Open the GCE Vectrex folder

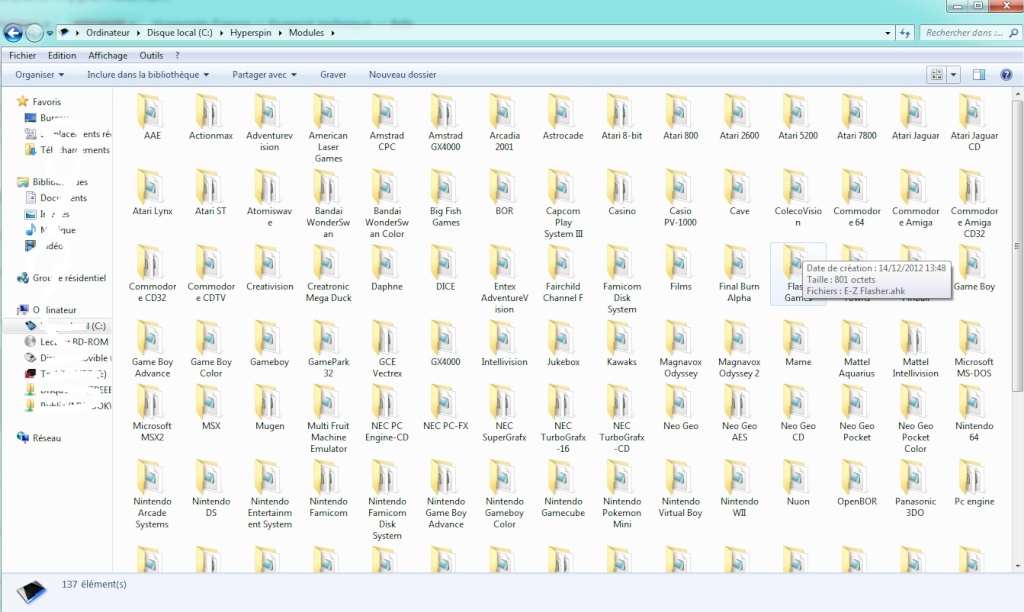387,349
